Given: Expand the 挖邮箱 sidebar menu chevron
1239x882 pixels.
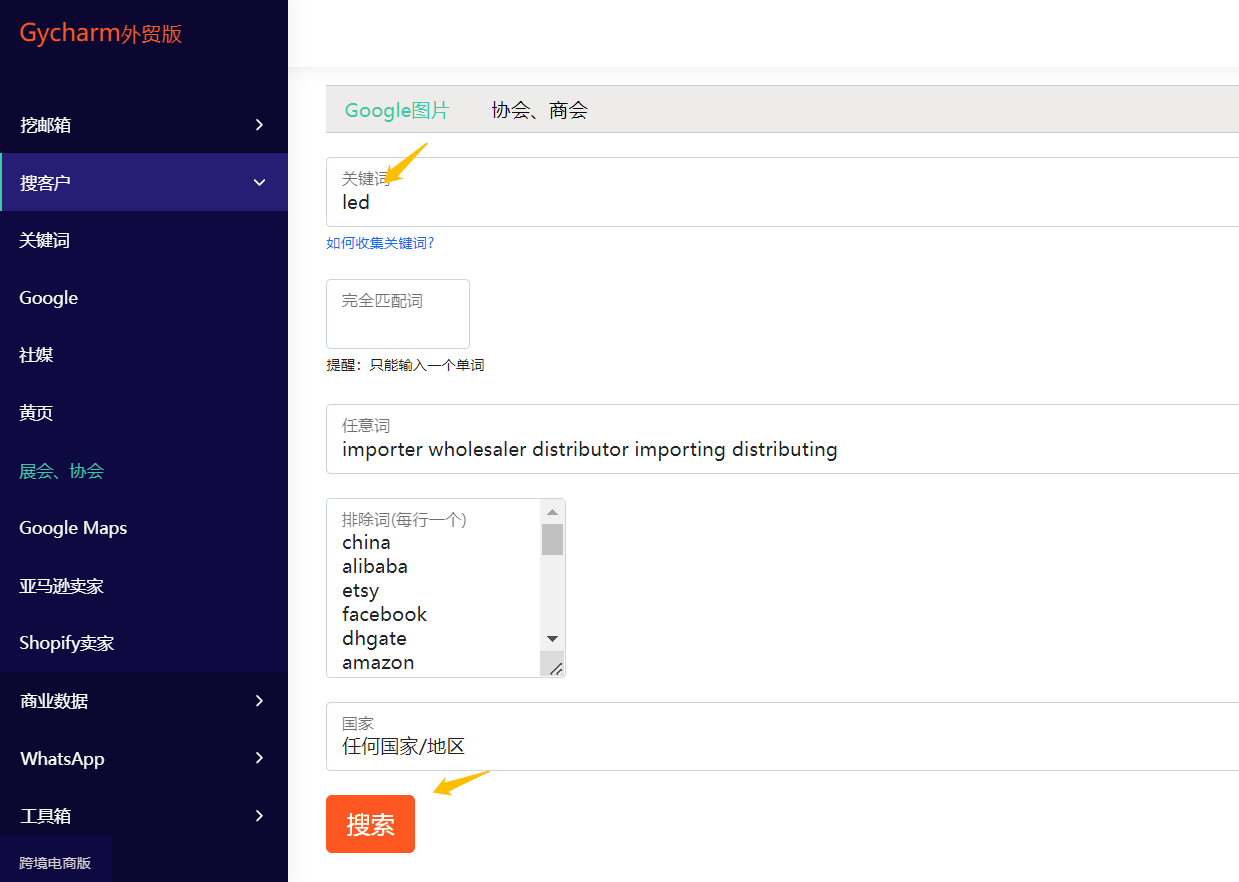Looking at the screenshot, I should (259, 125).
